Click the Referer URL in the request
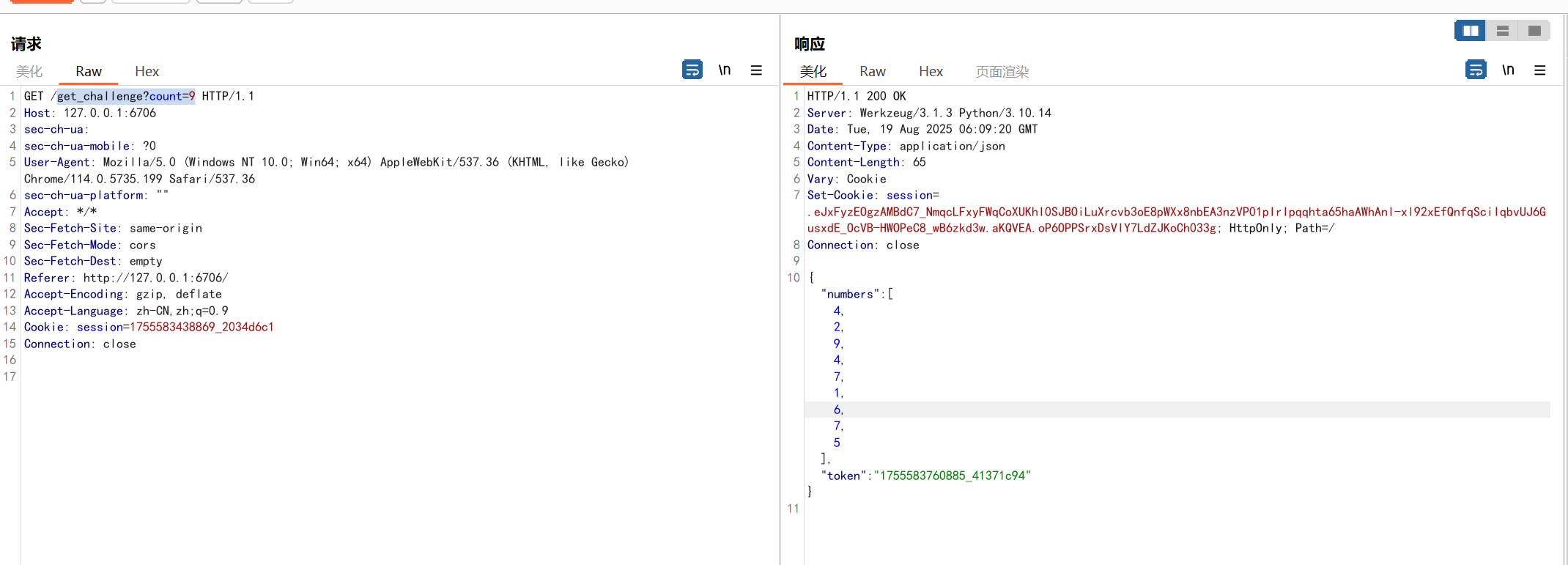The height and width of the screenshot is (565, 1568). coord(155,278)
